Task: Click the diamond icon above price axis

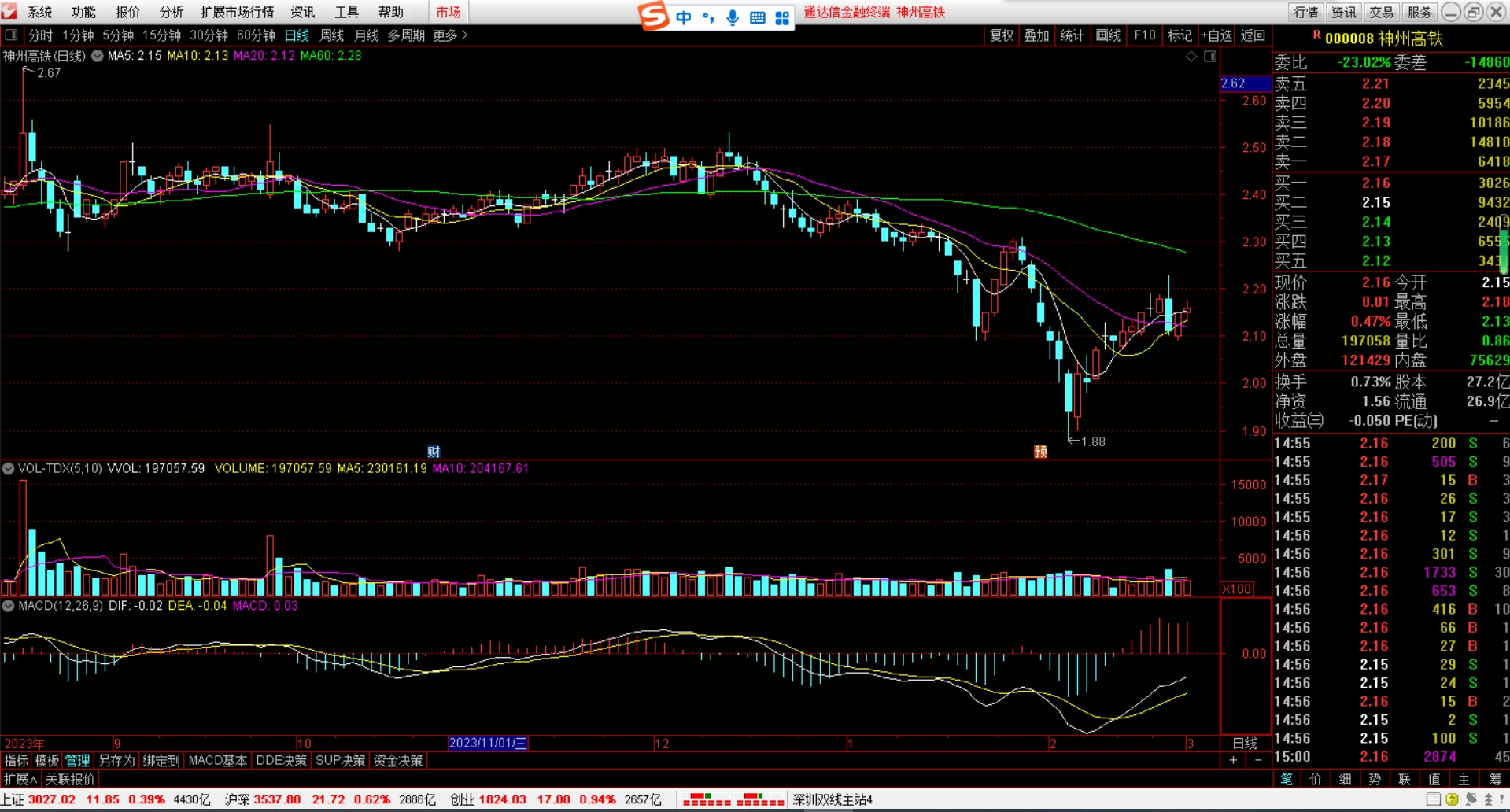Action: [1191, 56]
